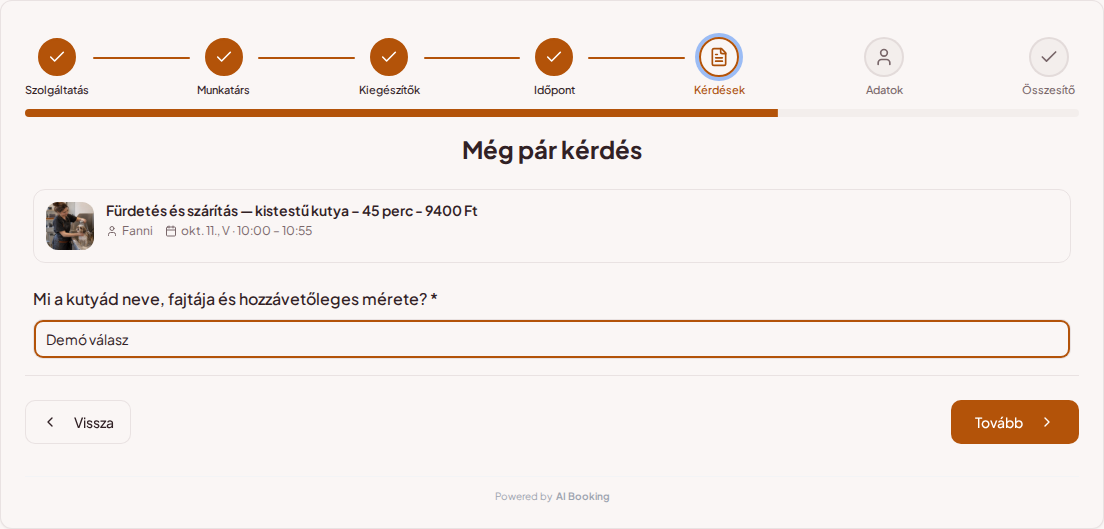1104x529 pixels.
Task: Select the Kérdések step label
Action: pyautogui.click(x=719, y=90)
